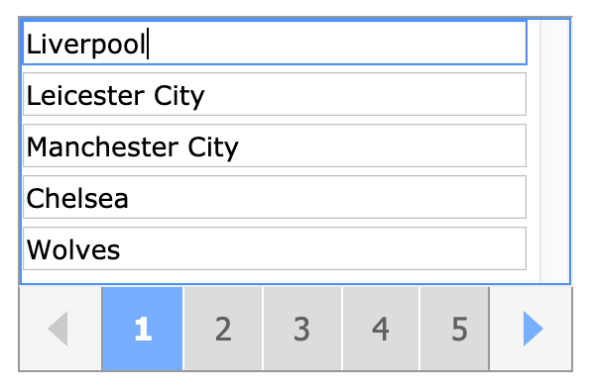Go to the previous page arrow
This screenshot has width=593, height=388.
click(x=60, y=329)
